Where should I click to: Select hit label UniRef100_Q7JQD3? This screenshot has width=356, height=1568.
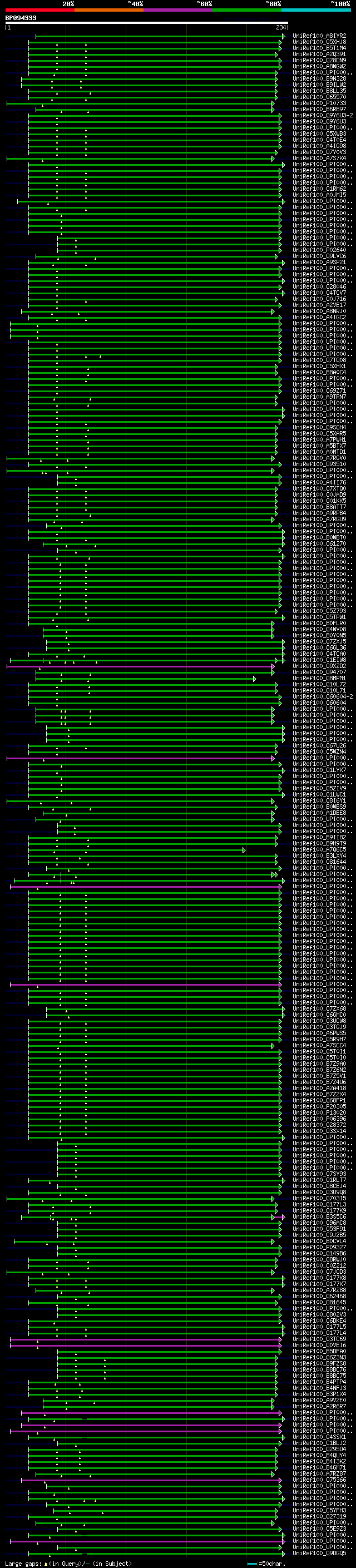(x=319, y=1272)
